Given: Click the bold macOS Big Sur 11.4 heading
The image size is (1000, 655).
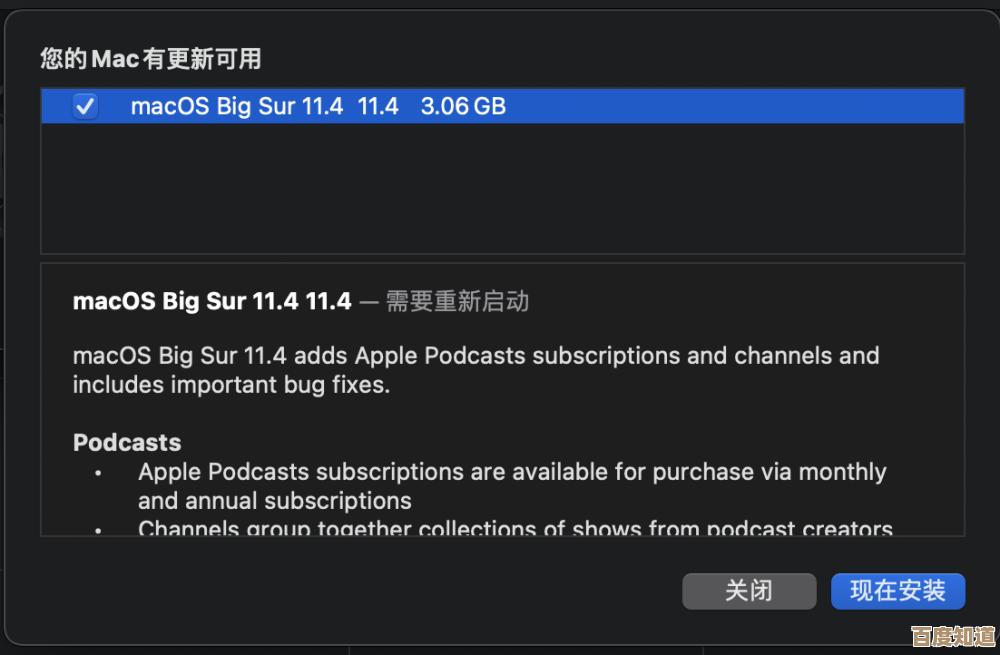Looking at the screenshot, I should click(x=212, y=301).
